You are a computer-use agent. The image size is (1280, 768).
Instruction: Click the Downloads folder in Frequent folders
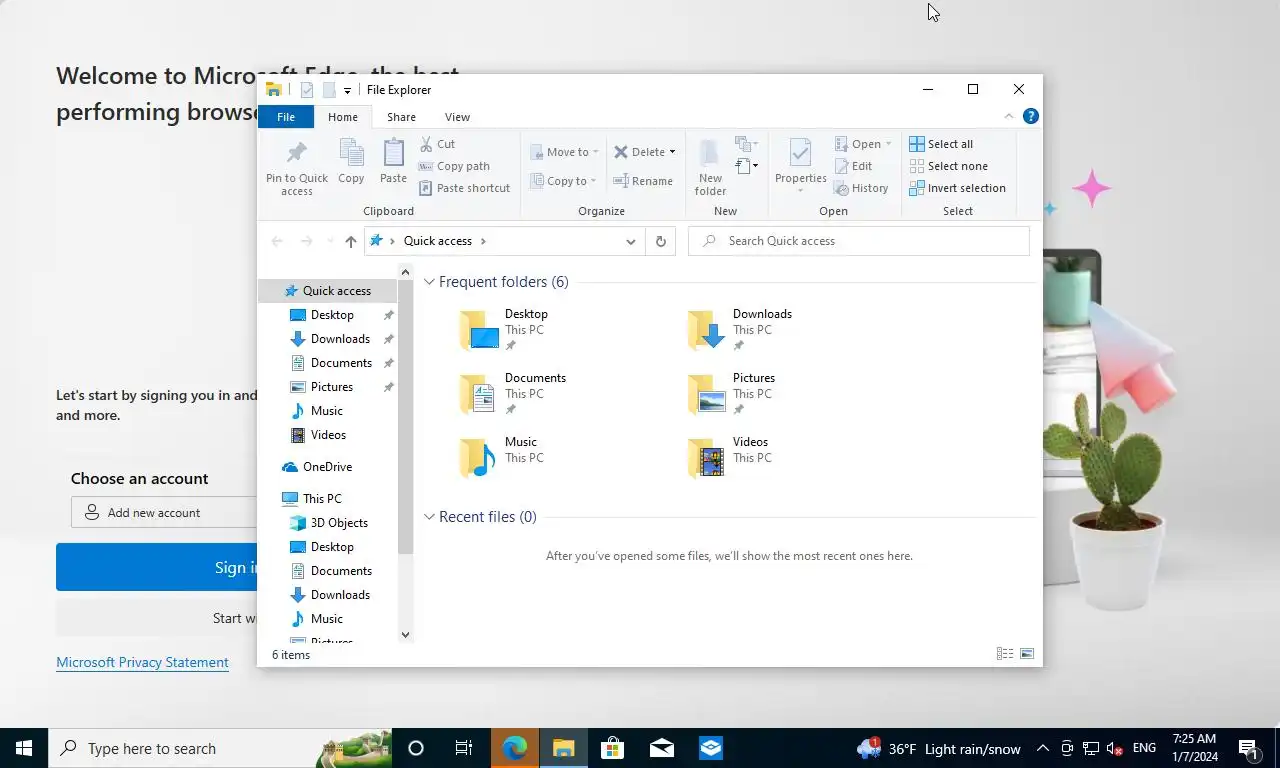click(740, 330)
